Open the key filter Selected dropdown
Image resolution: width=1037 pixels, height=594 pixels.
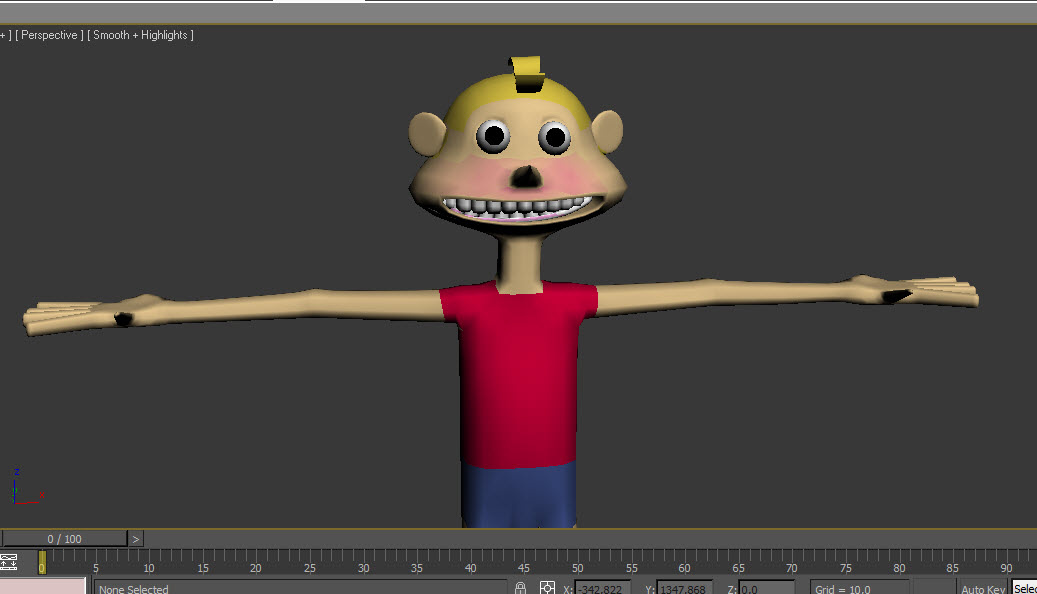coord(1024,588)
